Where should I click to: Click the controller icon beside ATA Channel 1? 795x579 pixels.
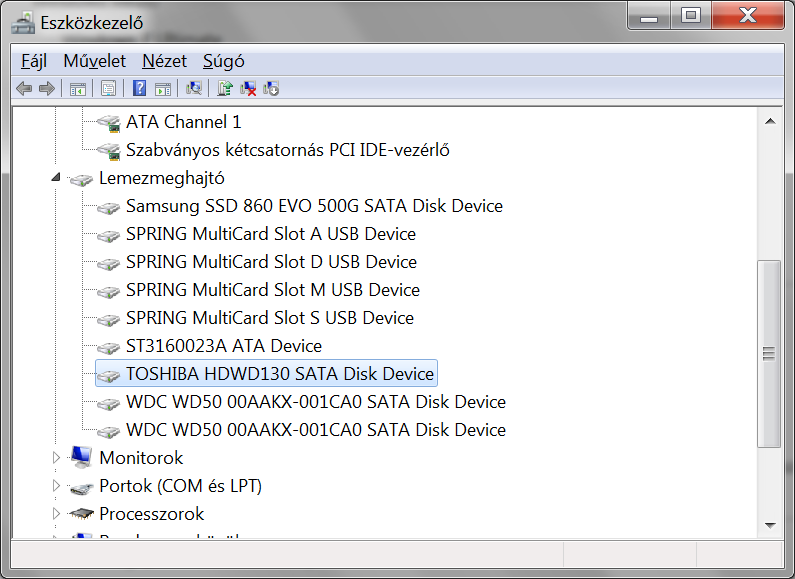108,123
